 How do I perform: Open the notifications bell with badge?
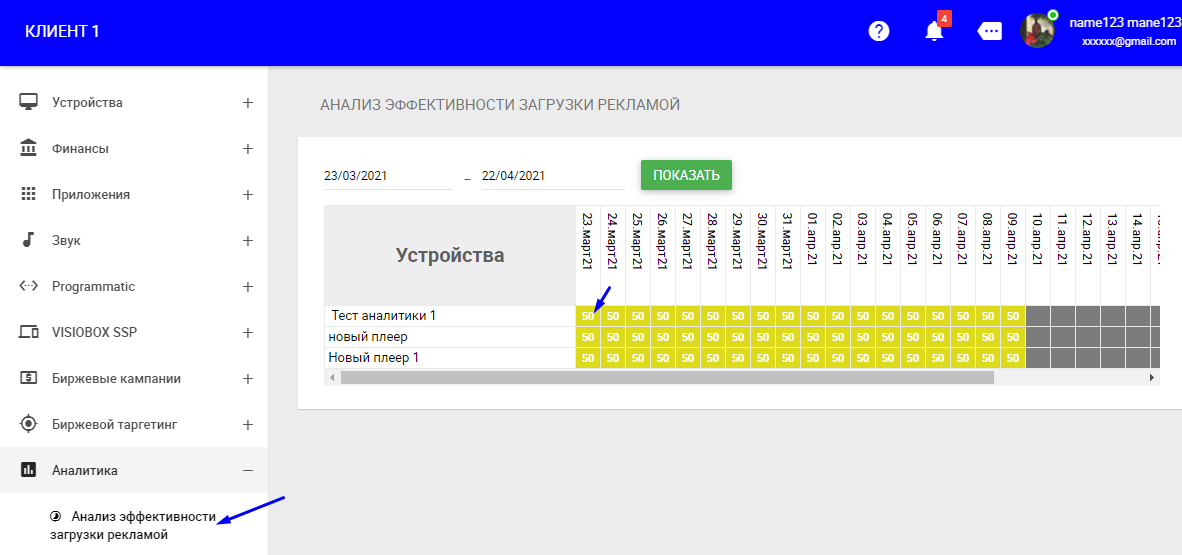(934, 31)
